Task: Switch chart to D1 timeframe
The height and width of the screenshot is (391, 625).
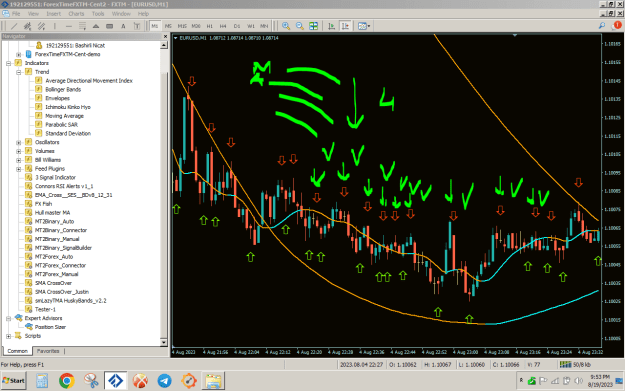Action: point(237,26)
